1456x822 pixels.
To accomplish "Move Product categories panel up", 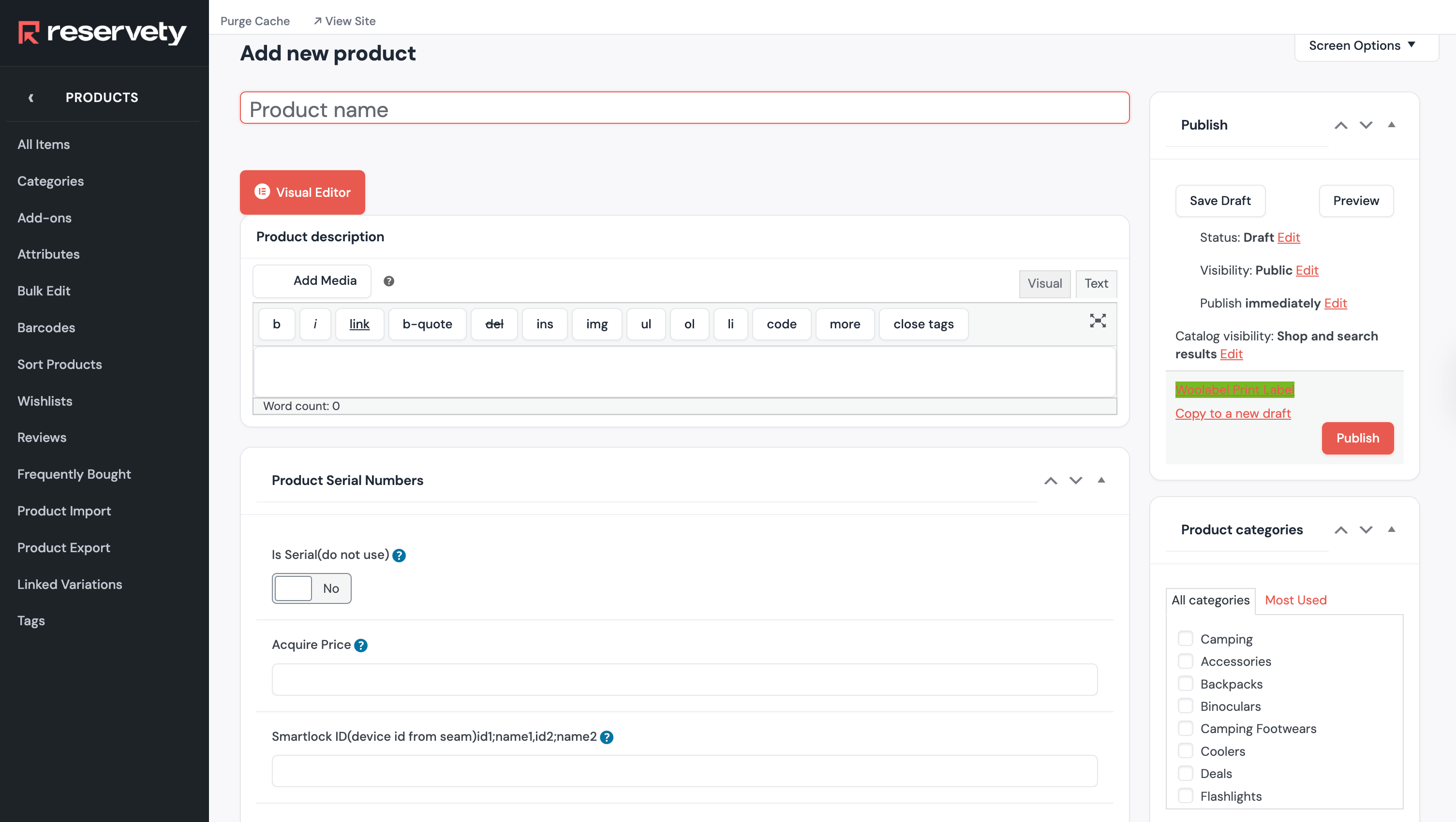I will tap(1341, 530).
